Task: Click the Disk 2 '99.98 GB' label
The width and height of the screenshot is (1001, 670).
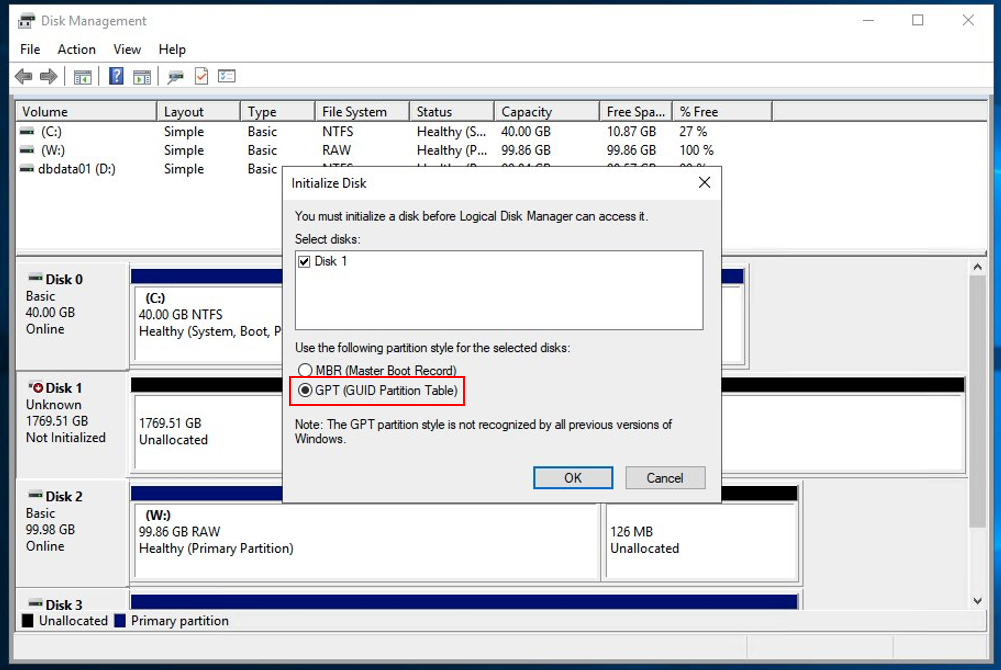Action: point(50,530)
